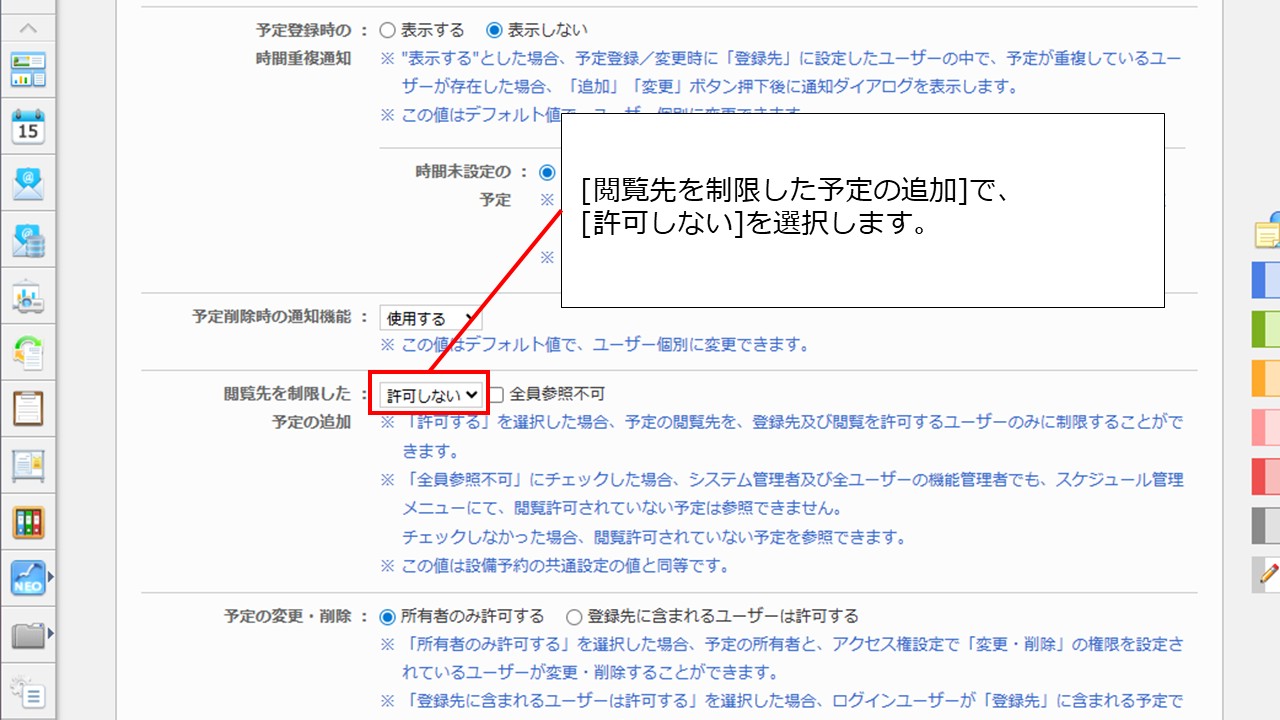This screenshot has width=1280, height=720.
Task: Select 表示しない for 時間重複通知
Action: 494,30
